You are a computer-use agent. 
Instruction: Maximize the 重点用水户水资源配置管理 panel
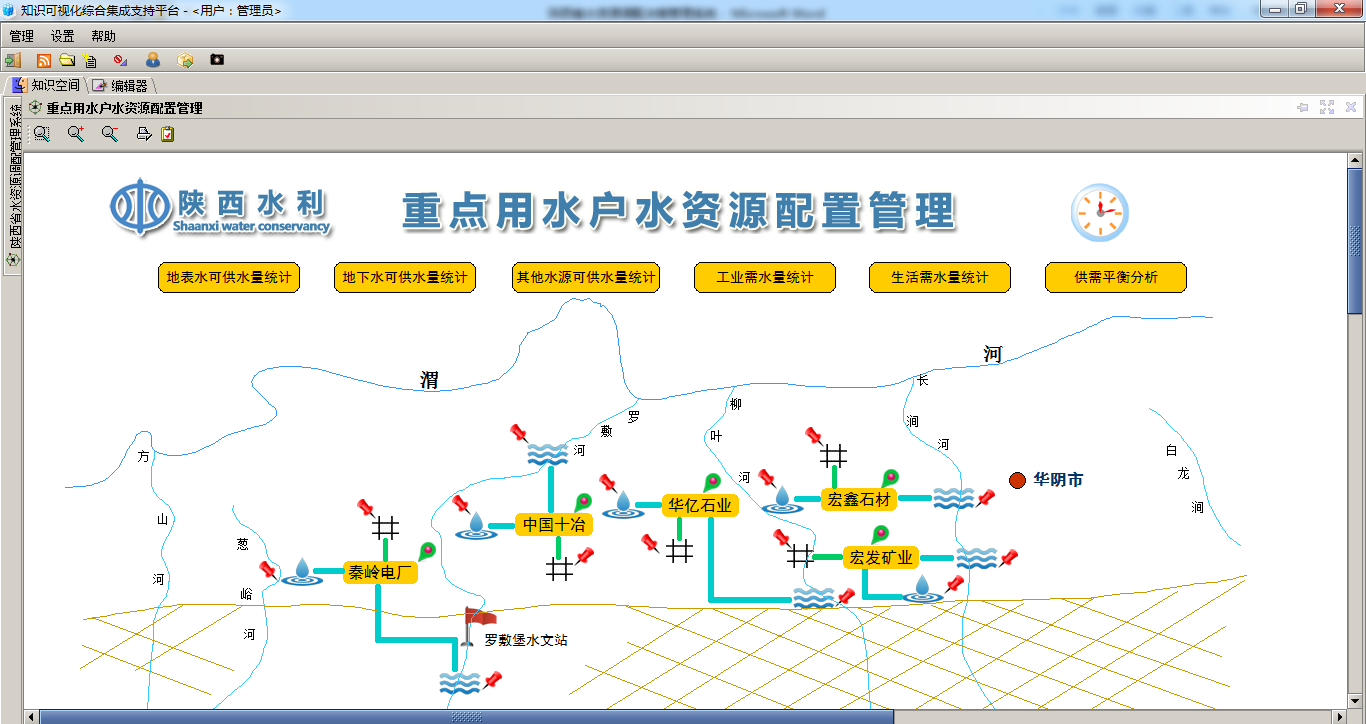[x=1327, y=107]
